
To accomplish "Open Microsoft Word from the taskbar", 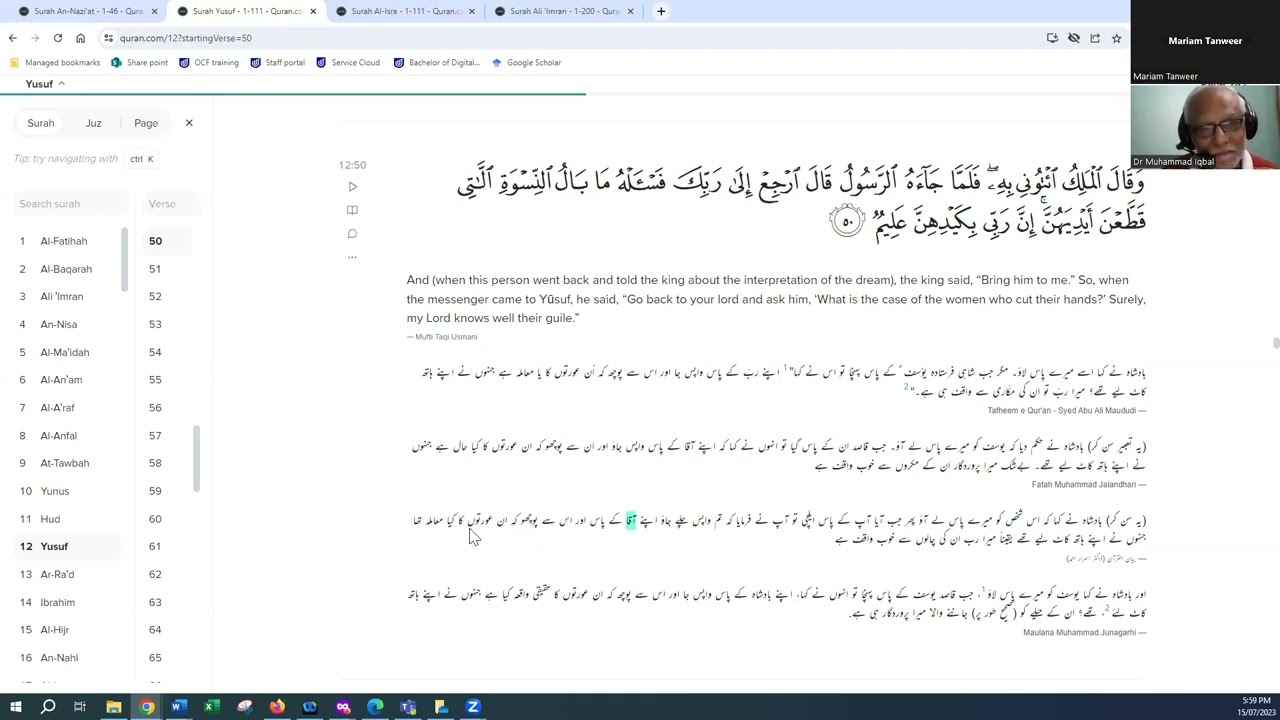I will tap(178, 707).
